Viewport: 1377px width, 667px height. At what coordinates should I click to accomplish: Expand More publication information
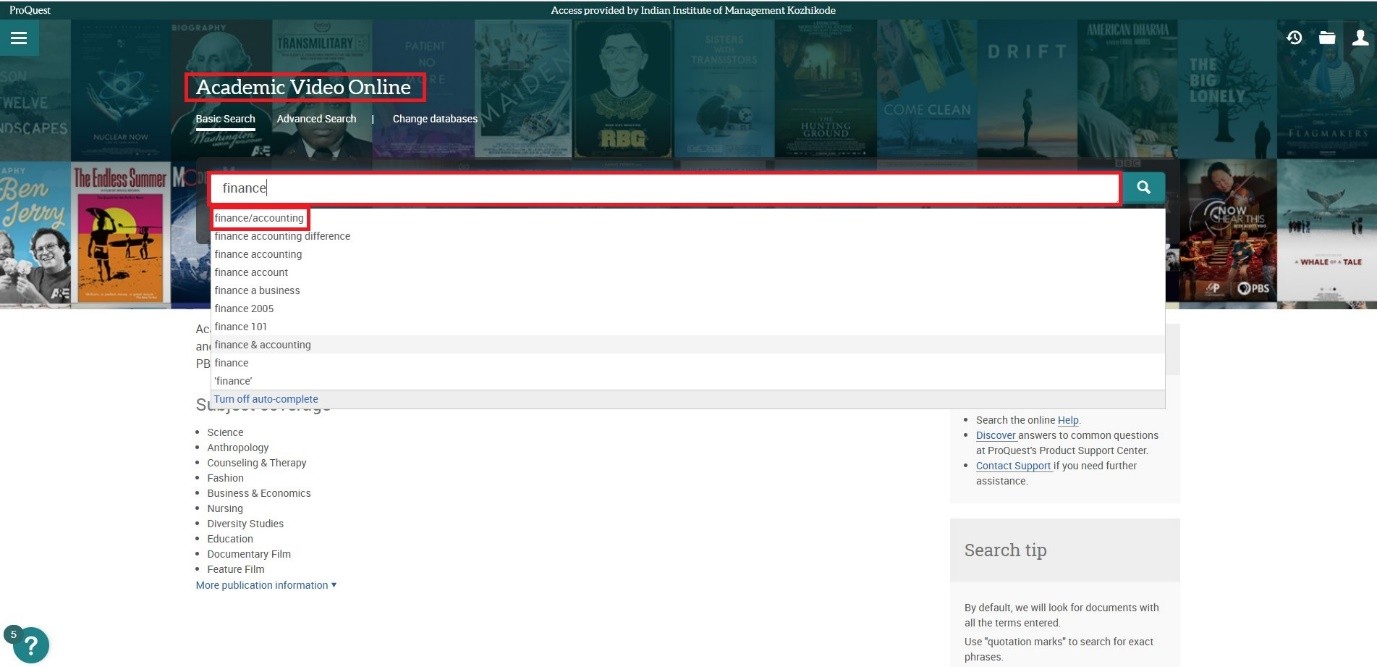(266, 585)
